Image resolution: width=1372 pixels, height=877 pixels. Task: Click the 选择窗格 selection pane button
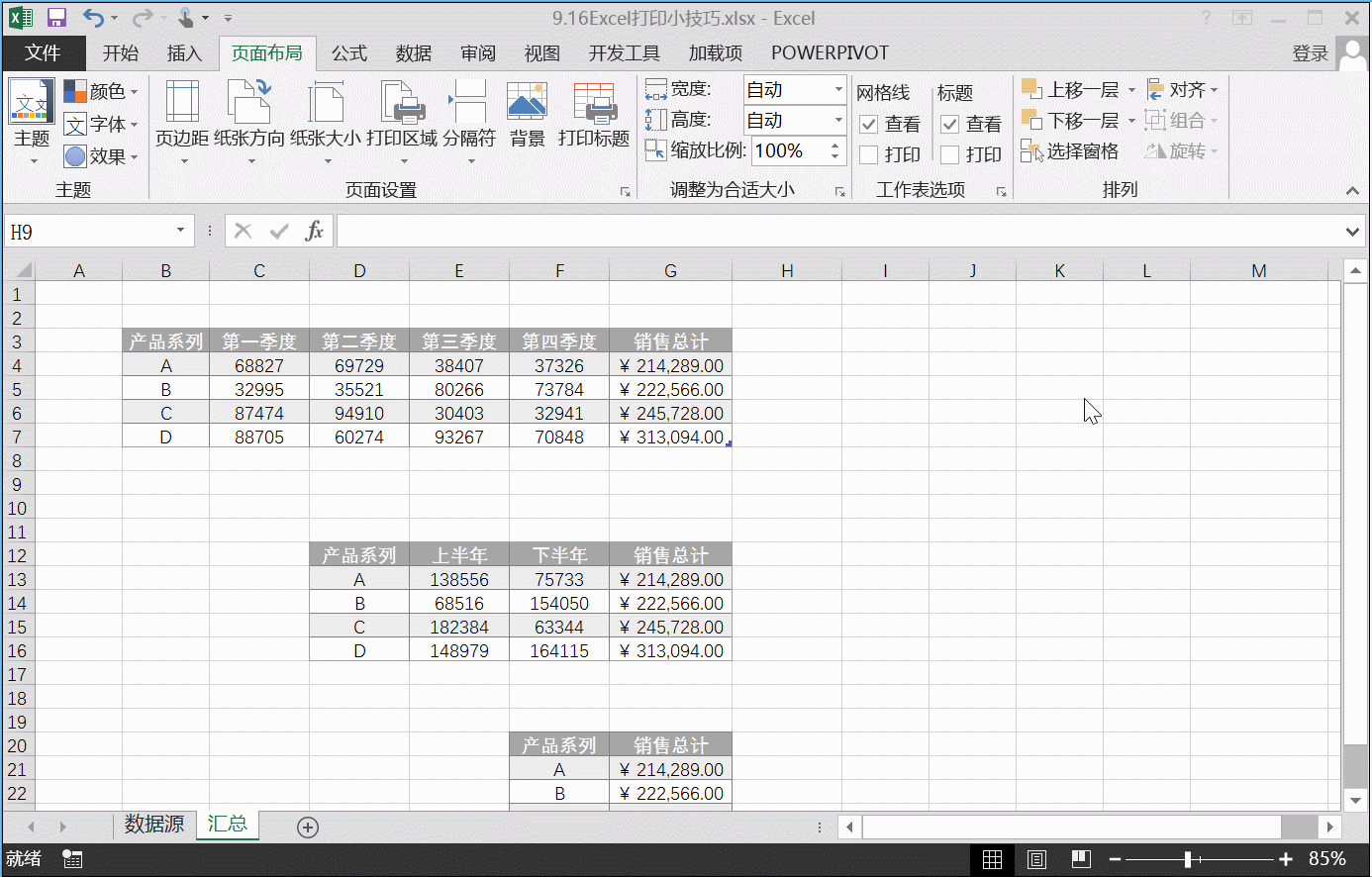[1070, 151]
